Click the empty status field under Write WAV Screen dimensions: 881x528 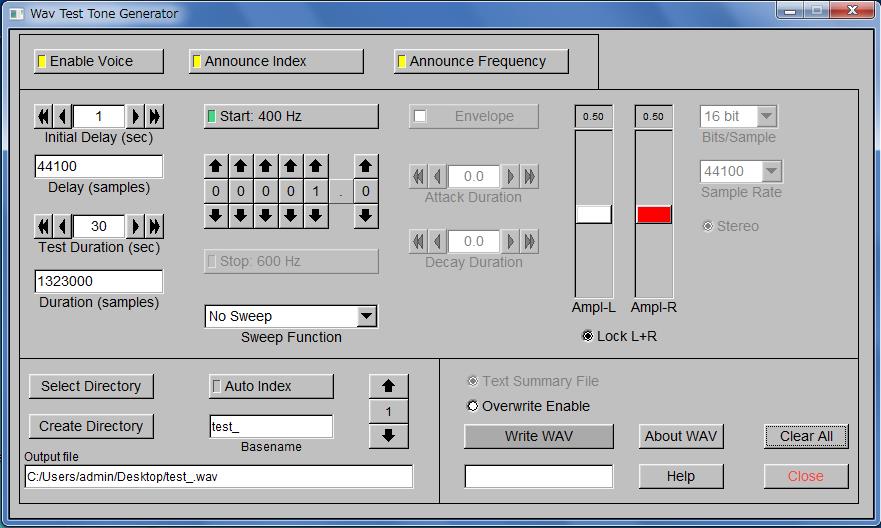[539, 476]
